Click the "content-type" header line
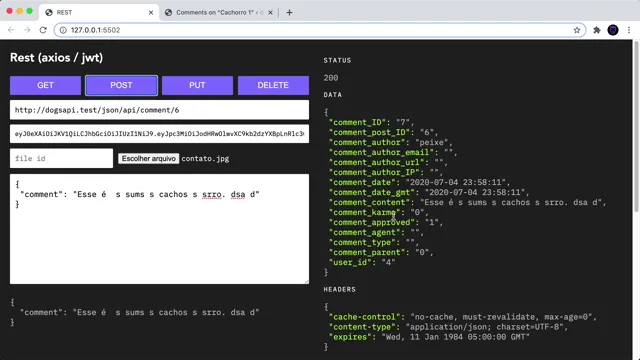Image resolution: width=640 pixels, height=360 pixels. (x=448, y=327)
